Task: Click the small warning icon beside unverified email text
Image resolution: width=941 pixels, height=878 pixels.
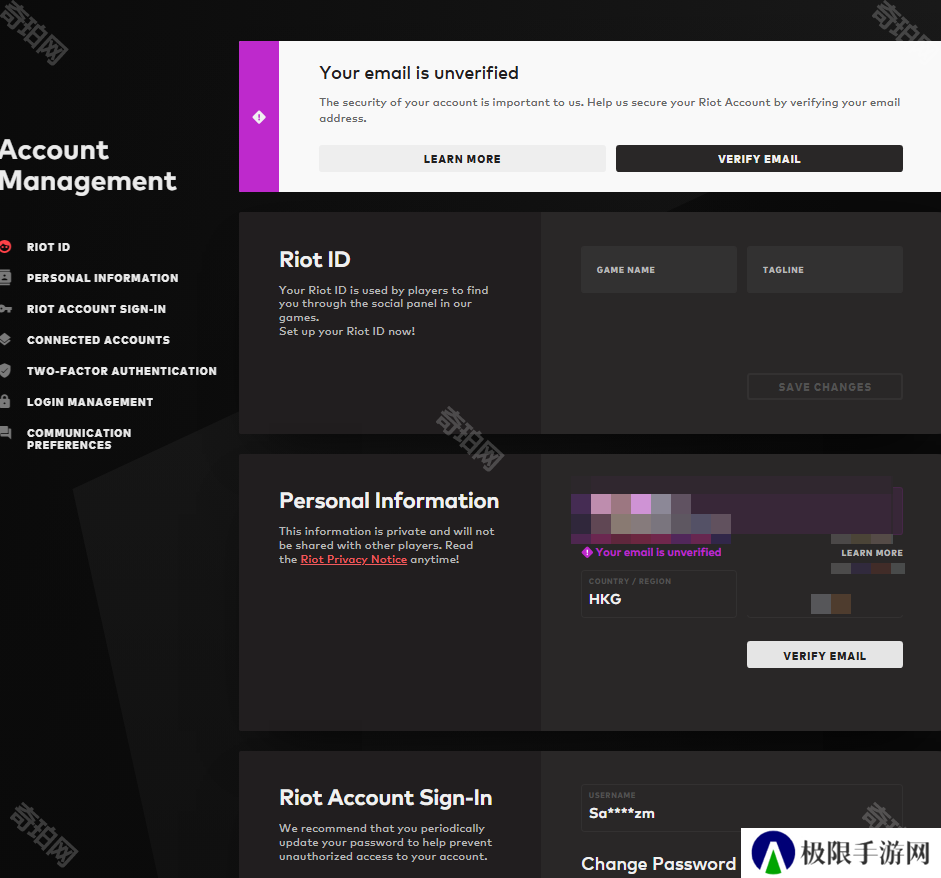Action: click(587, 552)
